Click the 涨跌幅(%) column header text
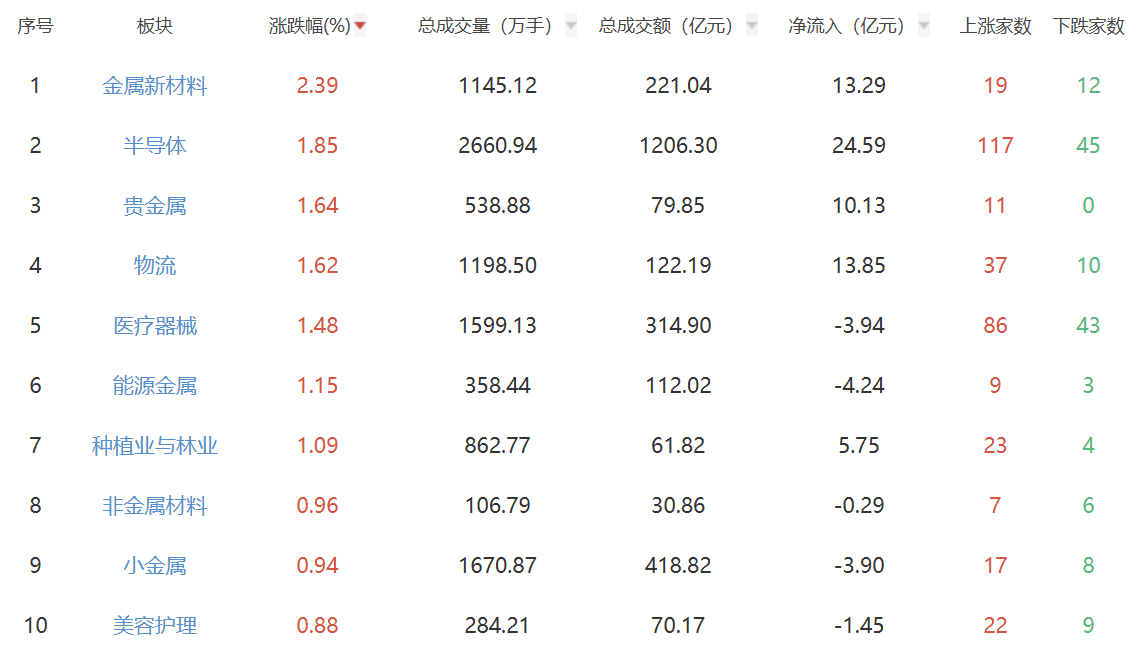This screenshot has height=649, width=1144. [310, 27]
